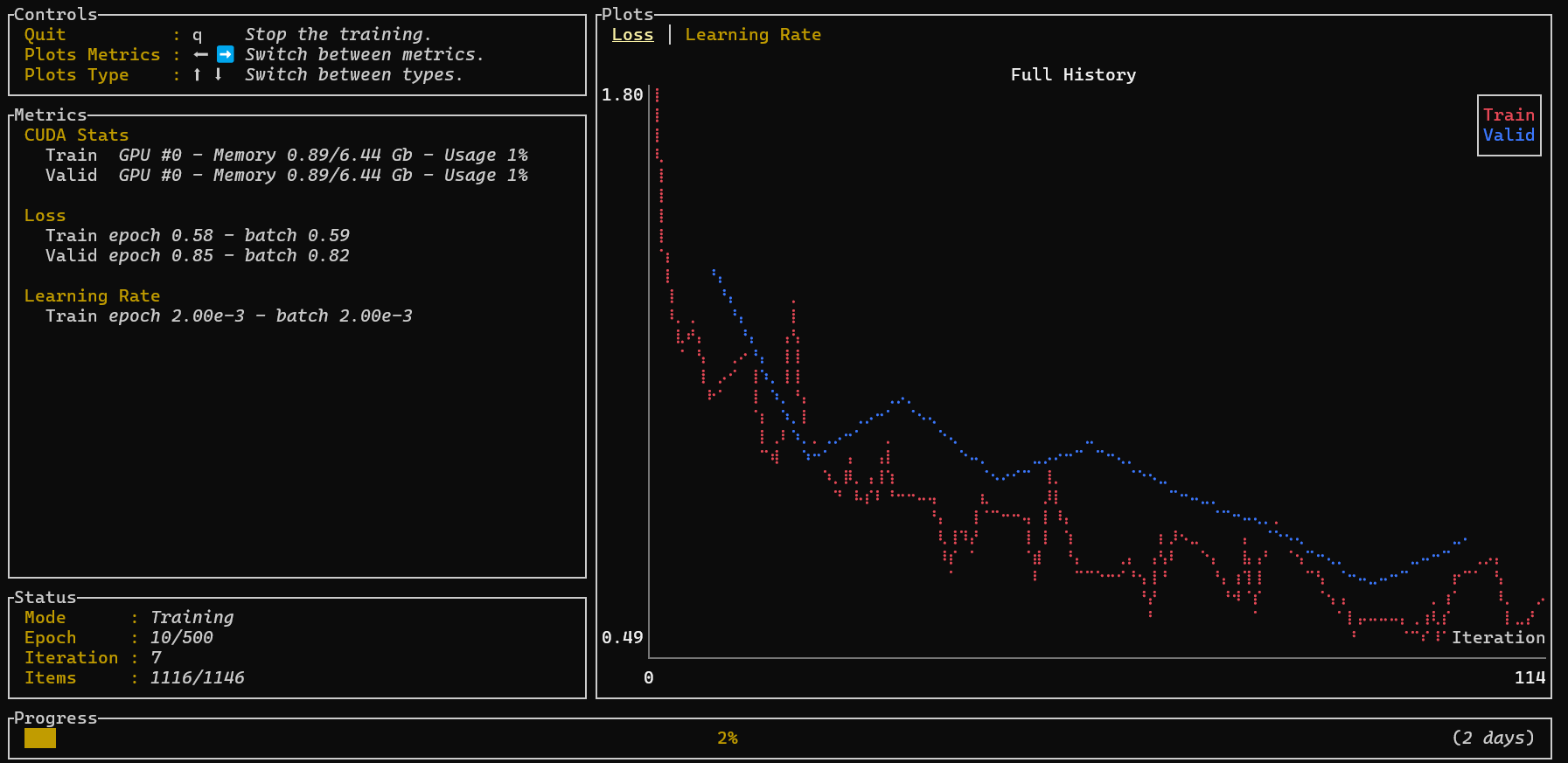Screen dimensions: 1568x763
Task: Click the Quit control label
Action: (45, 35)
